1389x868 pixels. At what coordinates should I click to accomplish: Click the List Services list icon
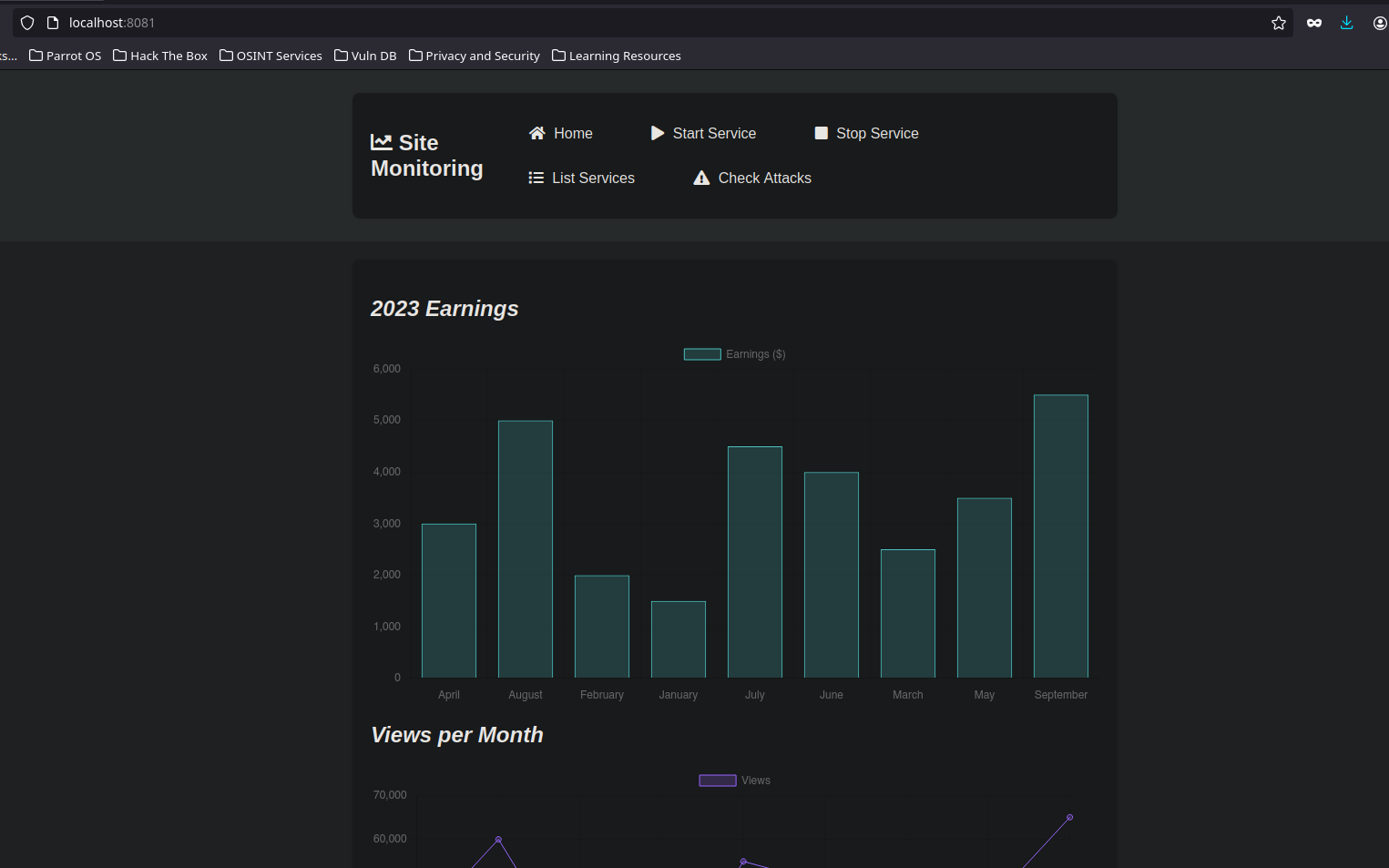(x=536, y=178)
